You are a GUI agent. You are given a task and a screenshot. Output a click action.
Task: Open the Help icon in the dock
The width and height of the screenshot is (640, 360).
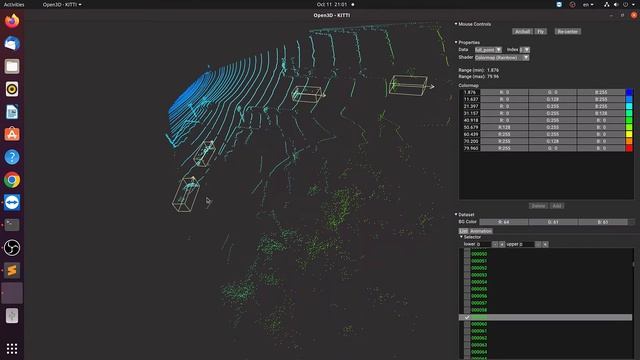click(12, 157)
